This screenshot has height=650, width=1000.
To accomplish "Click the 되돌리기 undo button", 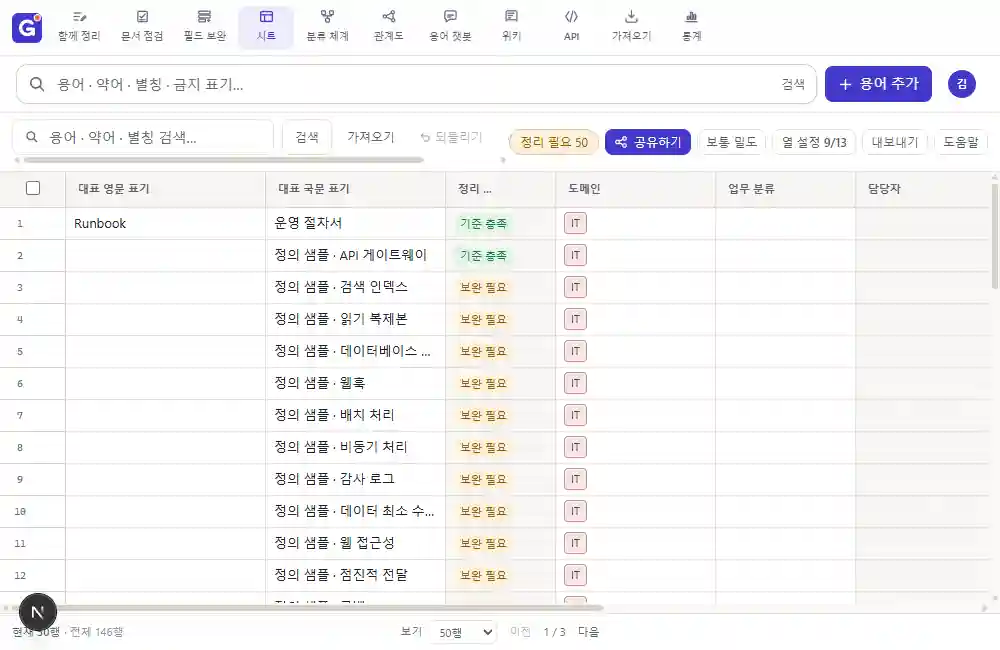I will (x=452, y=137).
